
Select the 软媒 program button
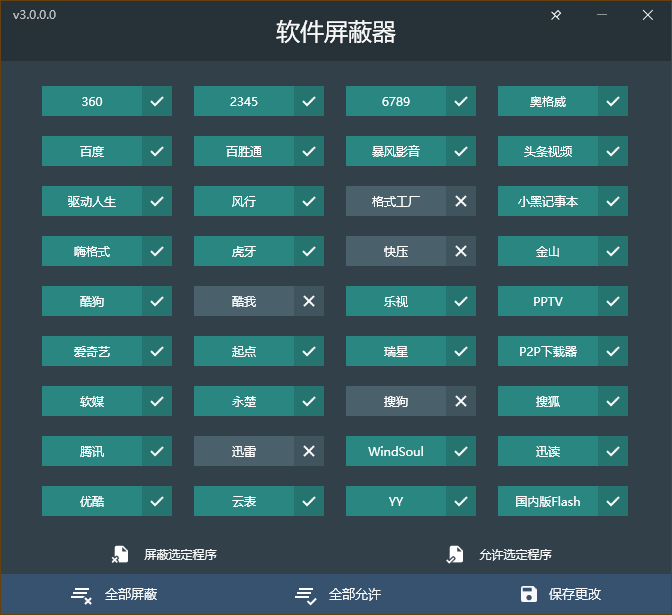[x=92, y=401]
